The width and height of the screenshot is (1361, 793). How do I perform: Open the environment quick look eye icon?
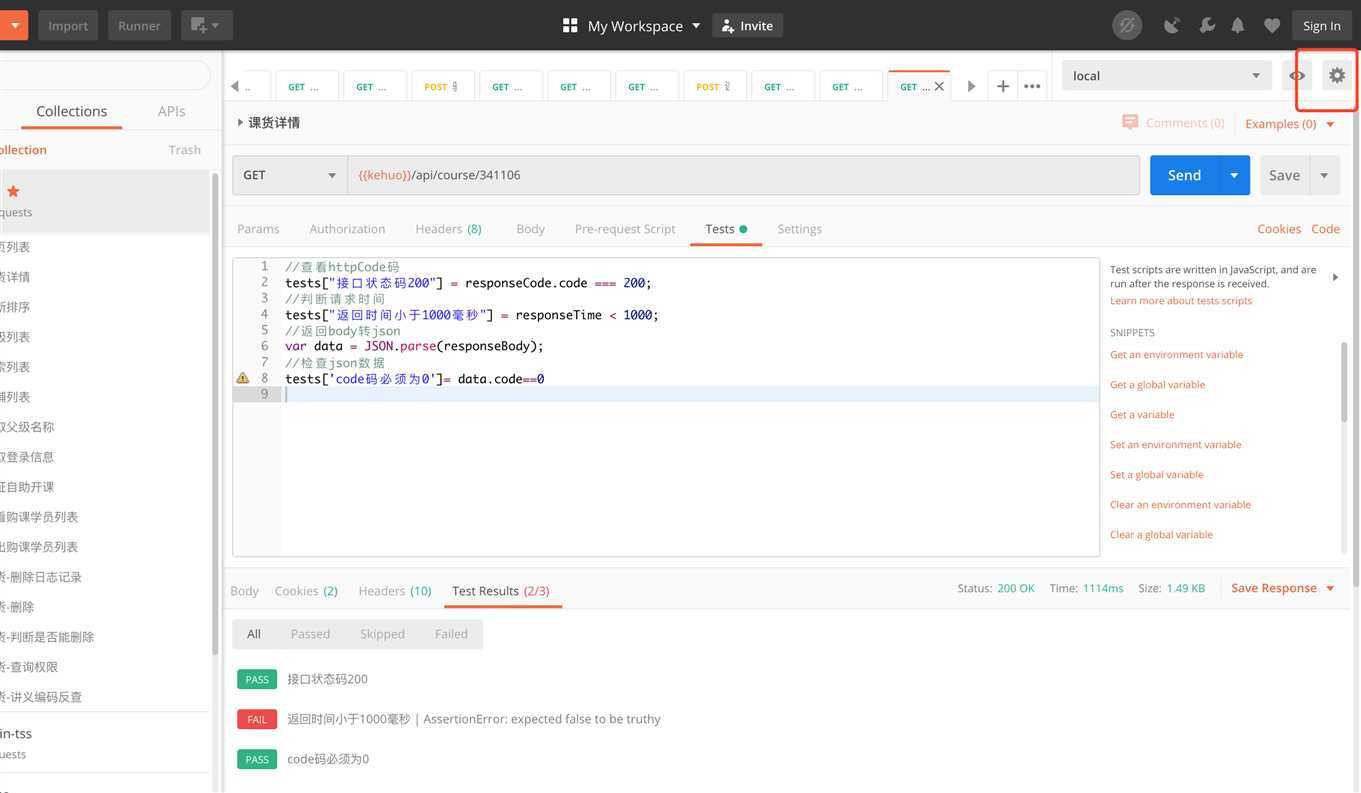[x=1297, y=75]
